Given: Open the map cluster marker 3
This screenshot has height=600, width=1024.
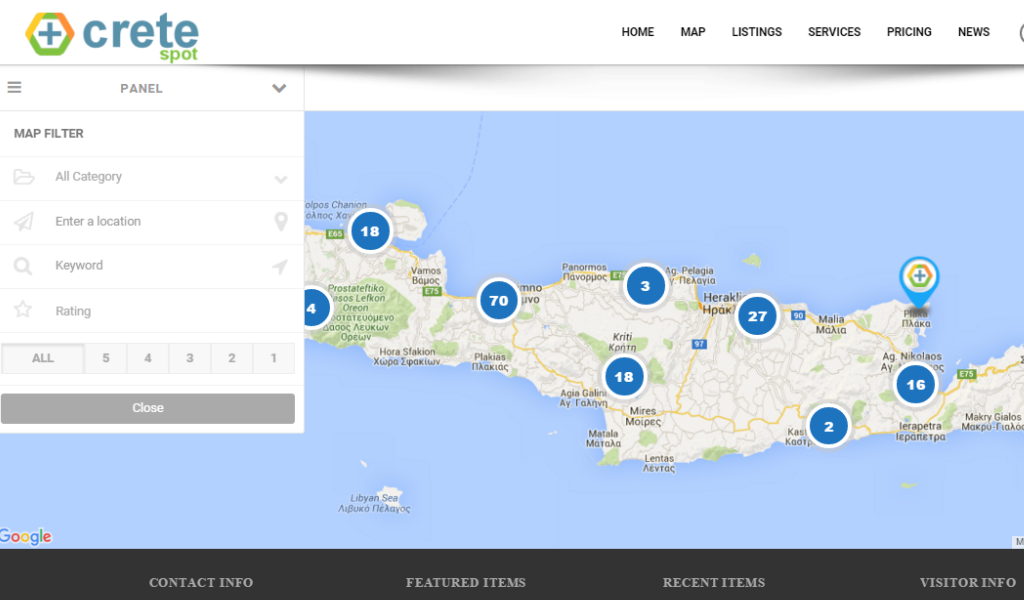Looking at the screenshot, I should 645,285.
